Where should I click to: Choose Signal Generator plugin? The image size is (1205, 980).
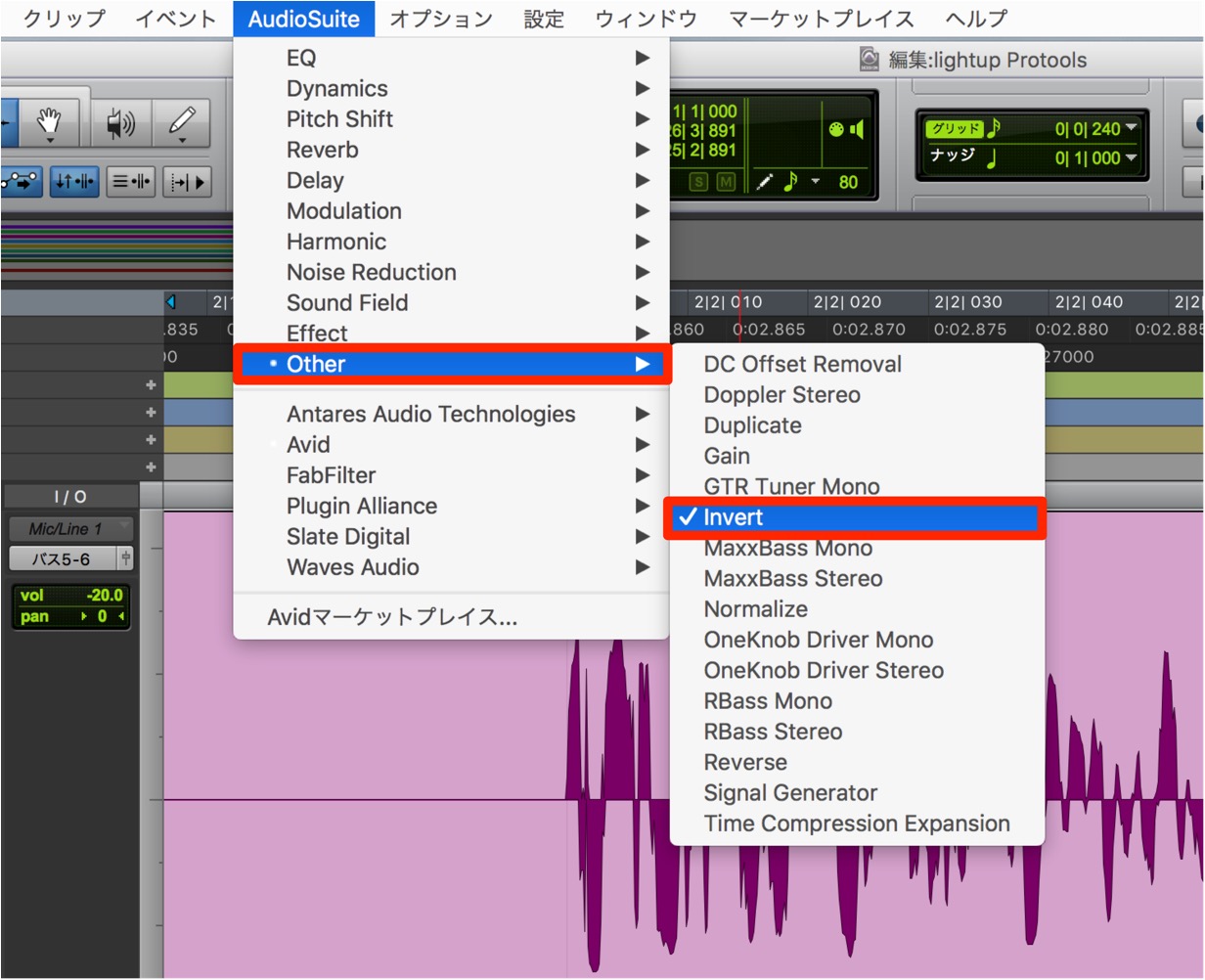[x=857, y=793]
